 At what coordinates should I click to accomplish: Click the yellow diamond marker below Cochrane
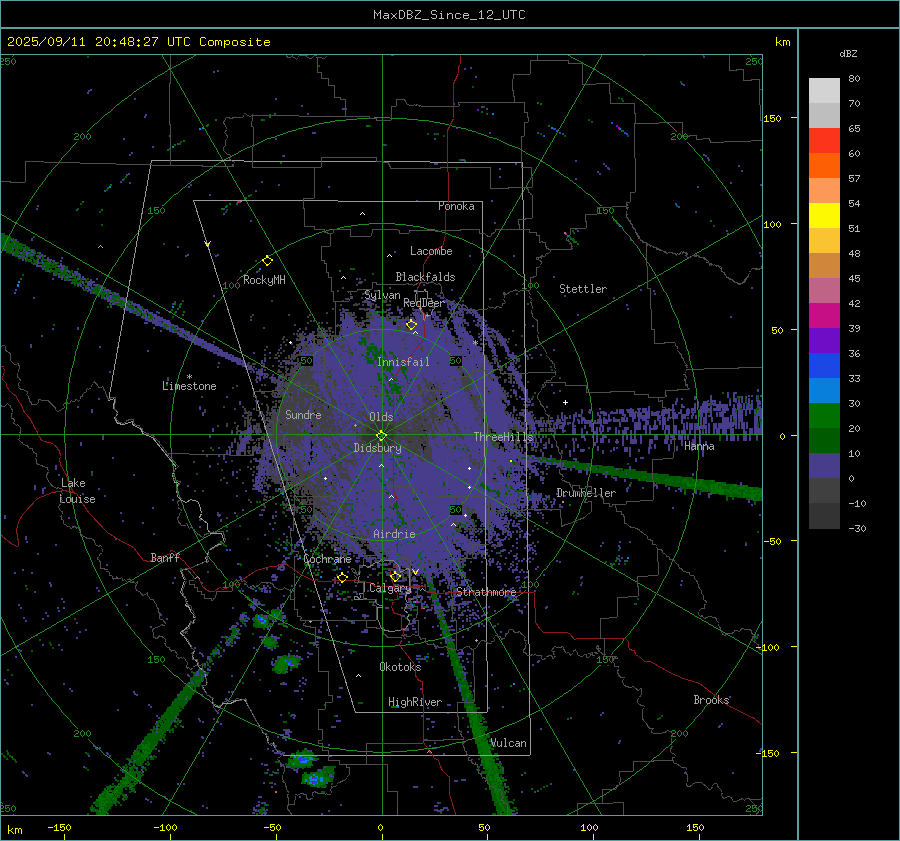pyautogui.click(x=343, y=577)
